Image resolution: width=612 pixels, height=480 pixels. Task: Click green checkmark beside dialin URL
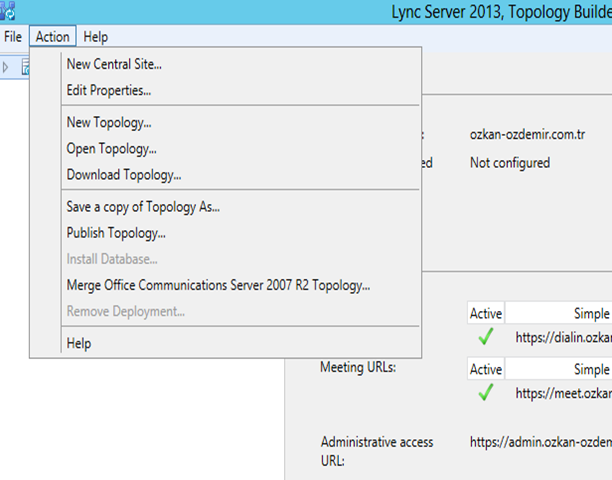pos(486,336)
